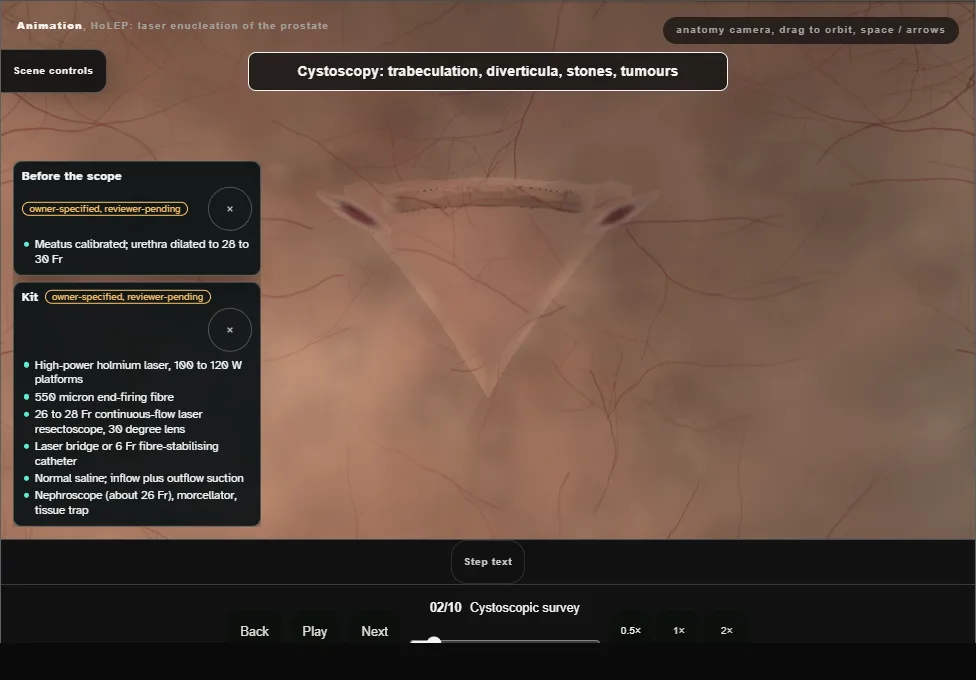This screenshot has height=680, width=976.
Task: Go Back to previous step
Action: click(x=255, y=631)
